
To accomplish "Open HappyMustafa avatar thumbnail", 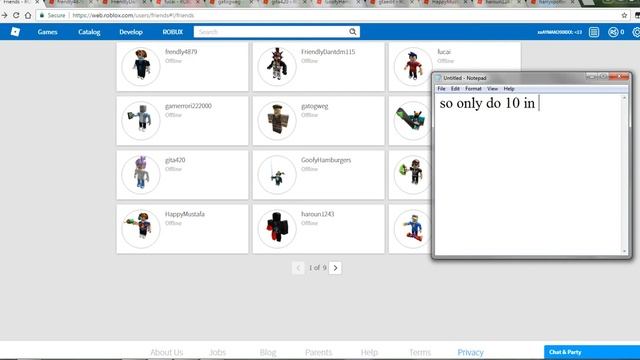I will coord(141,229).
